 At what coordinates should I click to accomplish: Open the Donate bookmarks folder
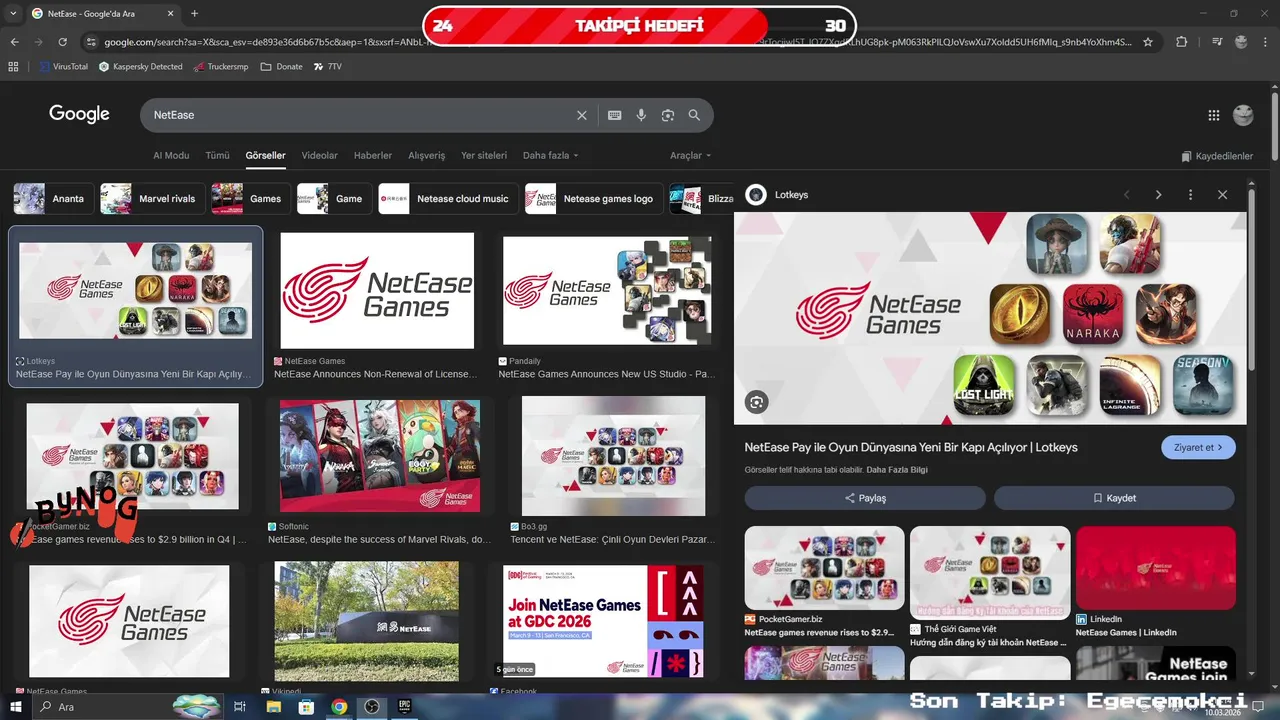[x=281, y=66]
